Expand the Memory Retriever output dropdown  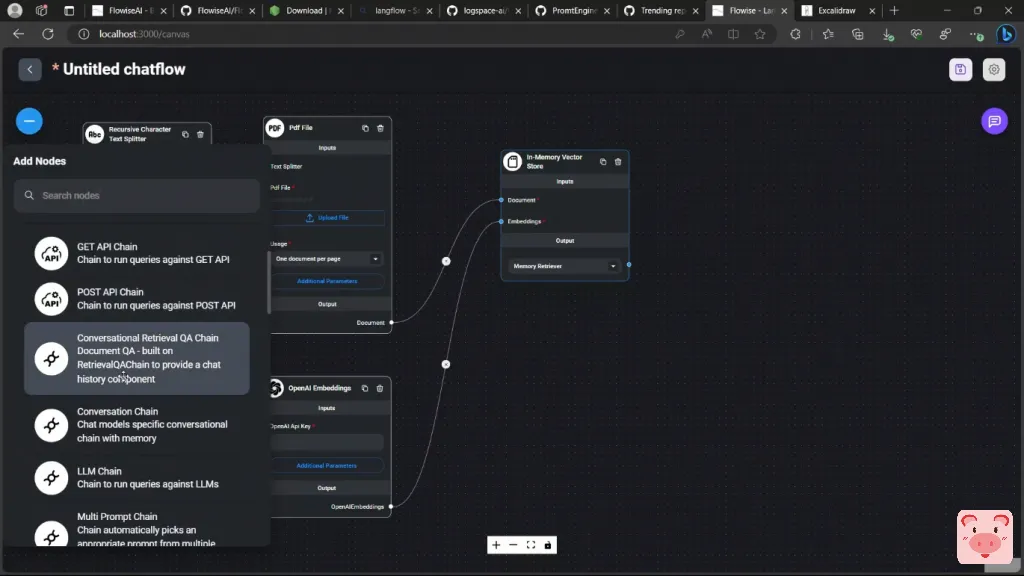[x=565, y=266]
